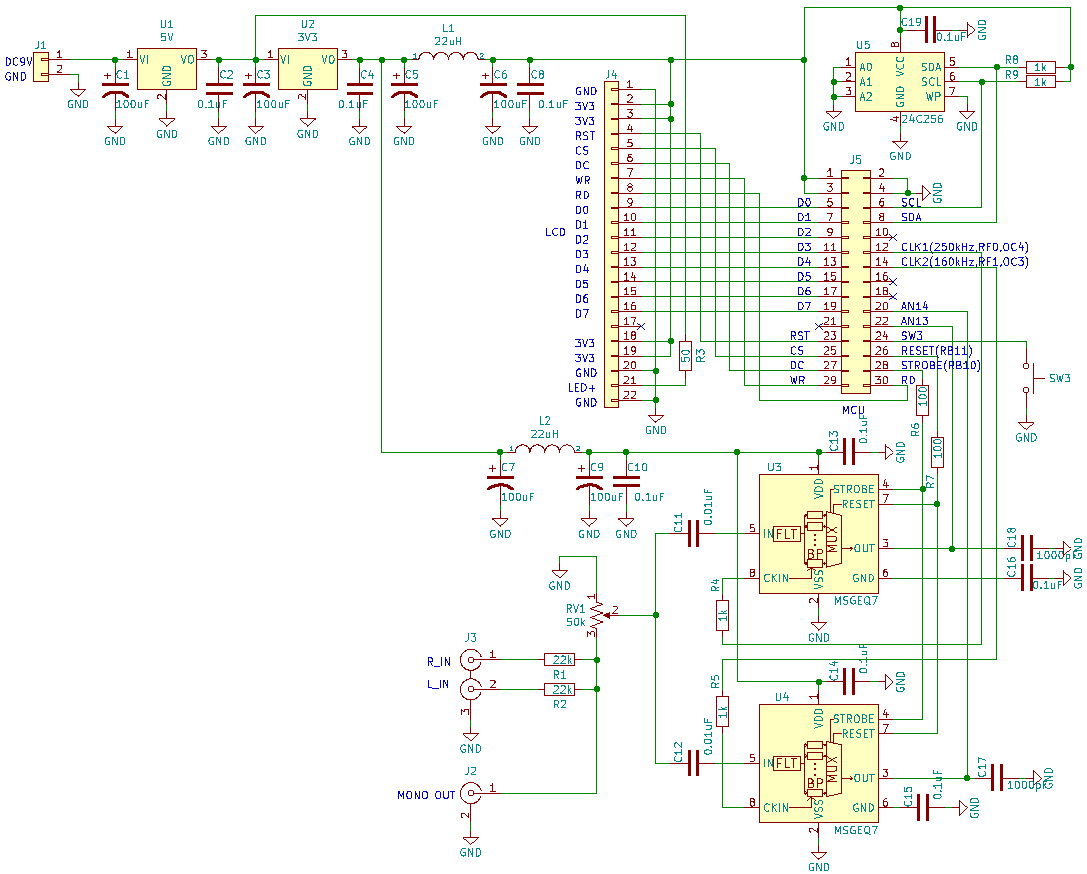Select the J3 audio input jack
Image resolution: width=1087 pixels, height=874 pixels.
click(x=471, y=674)
